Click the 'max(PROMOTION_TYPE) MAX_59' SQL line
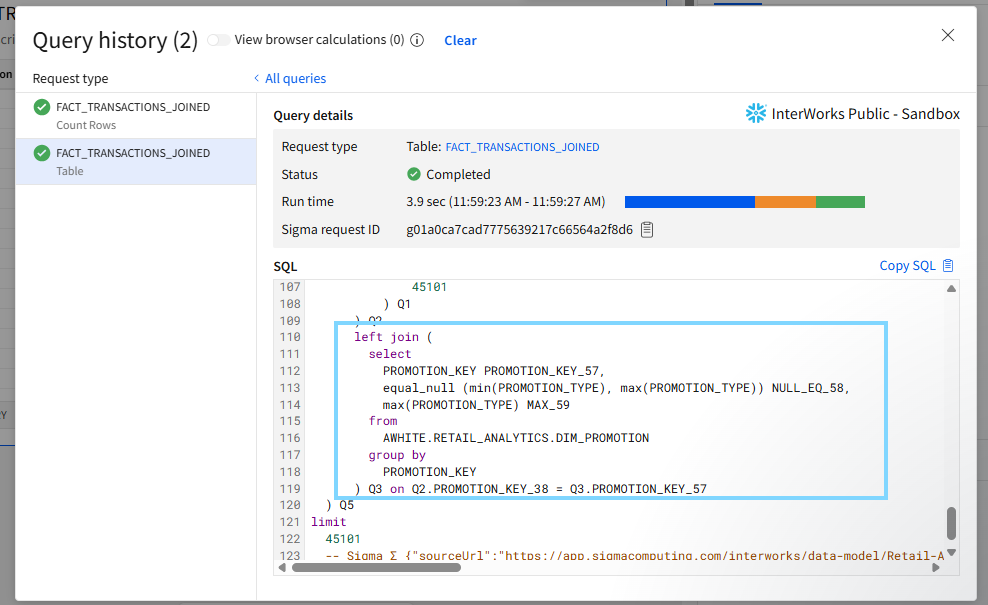 coord(476,405)
